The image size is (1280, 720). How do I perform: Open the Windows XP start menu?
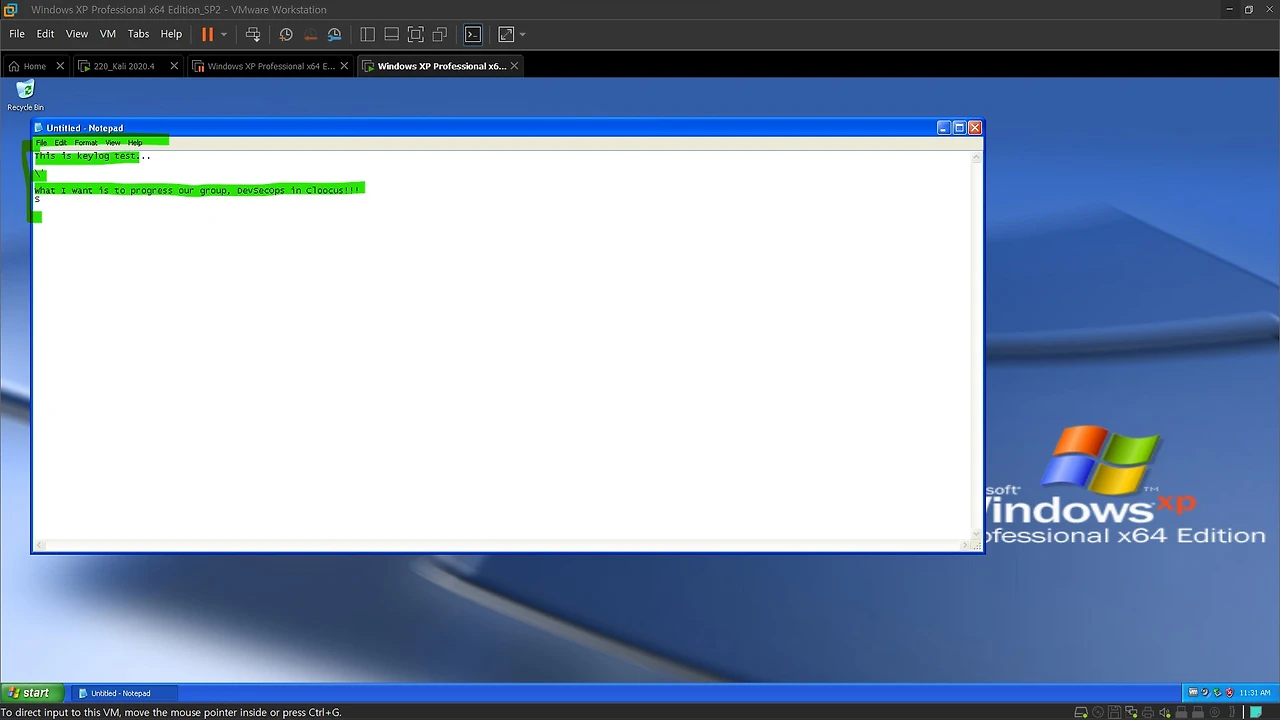(30, 693)
